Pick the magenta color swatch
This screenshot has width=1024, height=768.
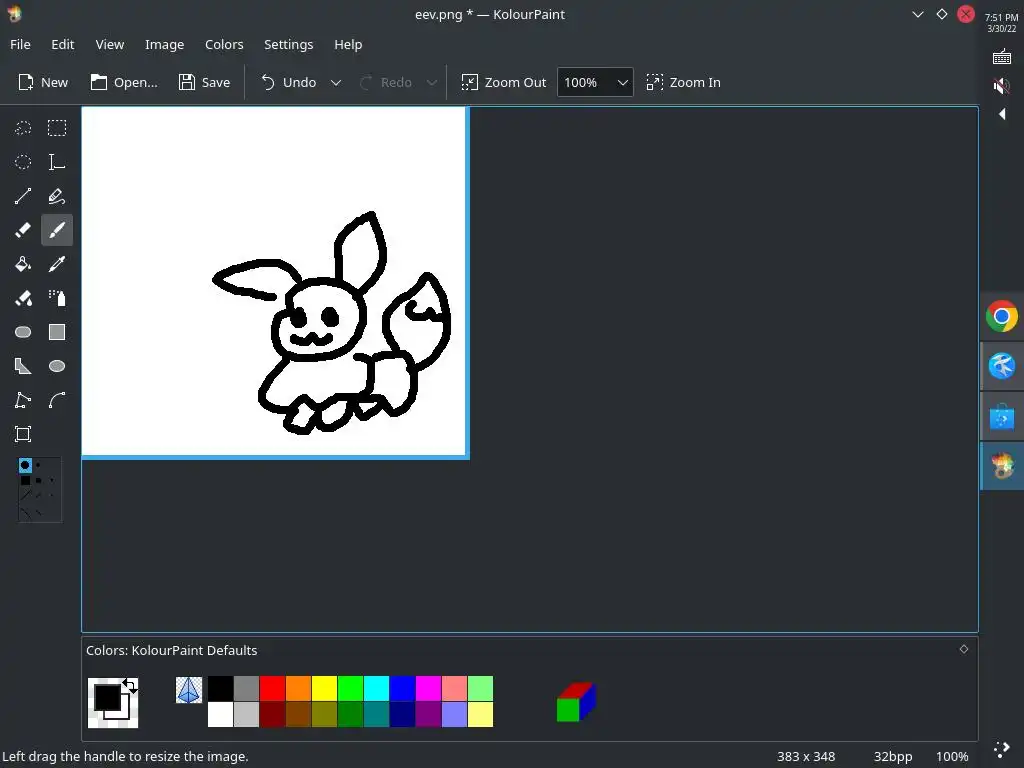428,688
